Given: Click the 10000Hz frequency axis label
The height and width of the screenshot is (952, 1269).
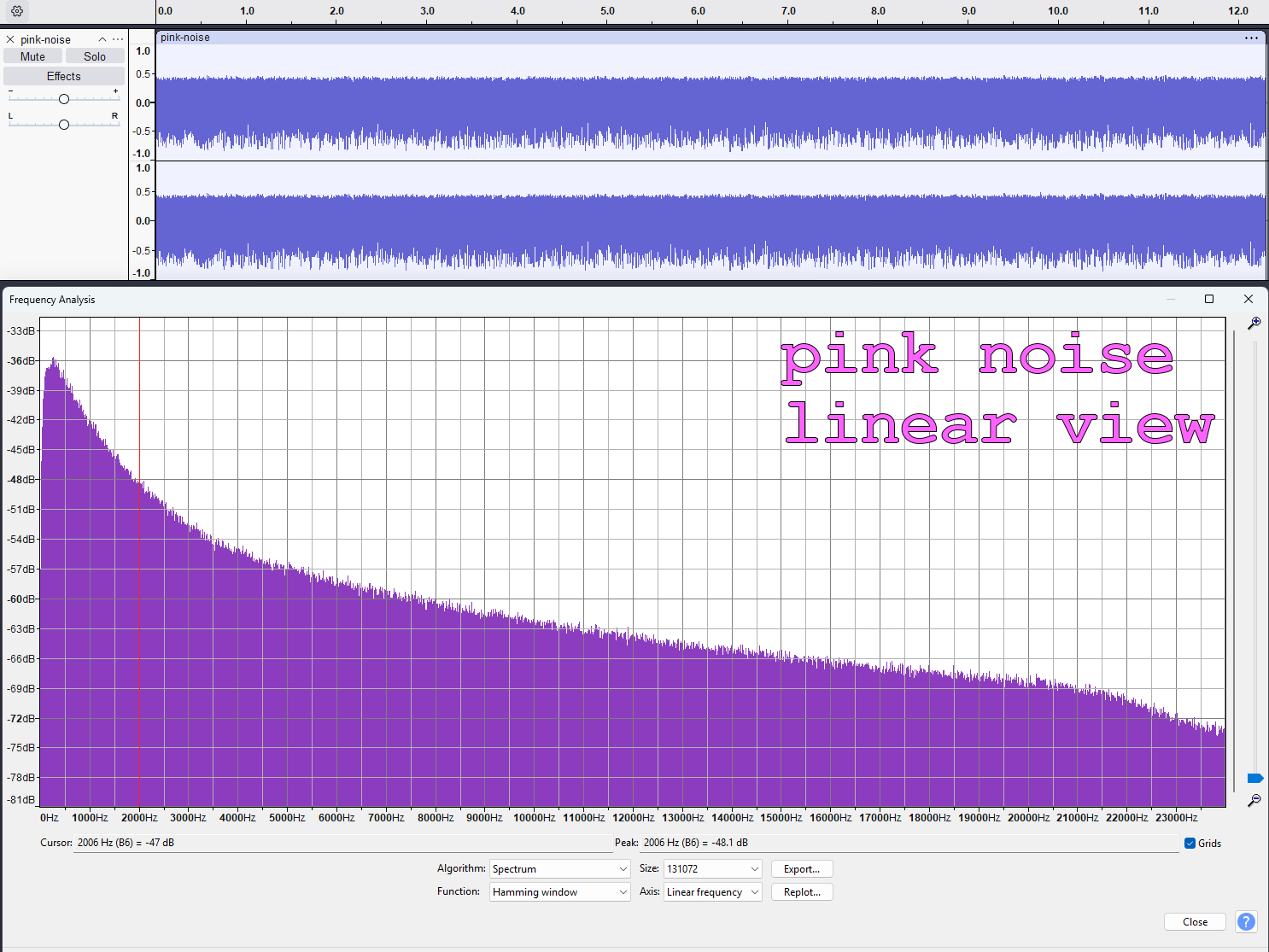Looking at the screenshot, I should pyautogui.click(x=534, y=817).
